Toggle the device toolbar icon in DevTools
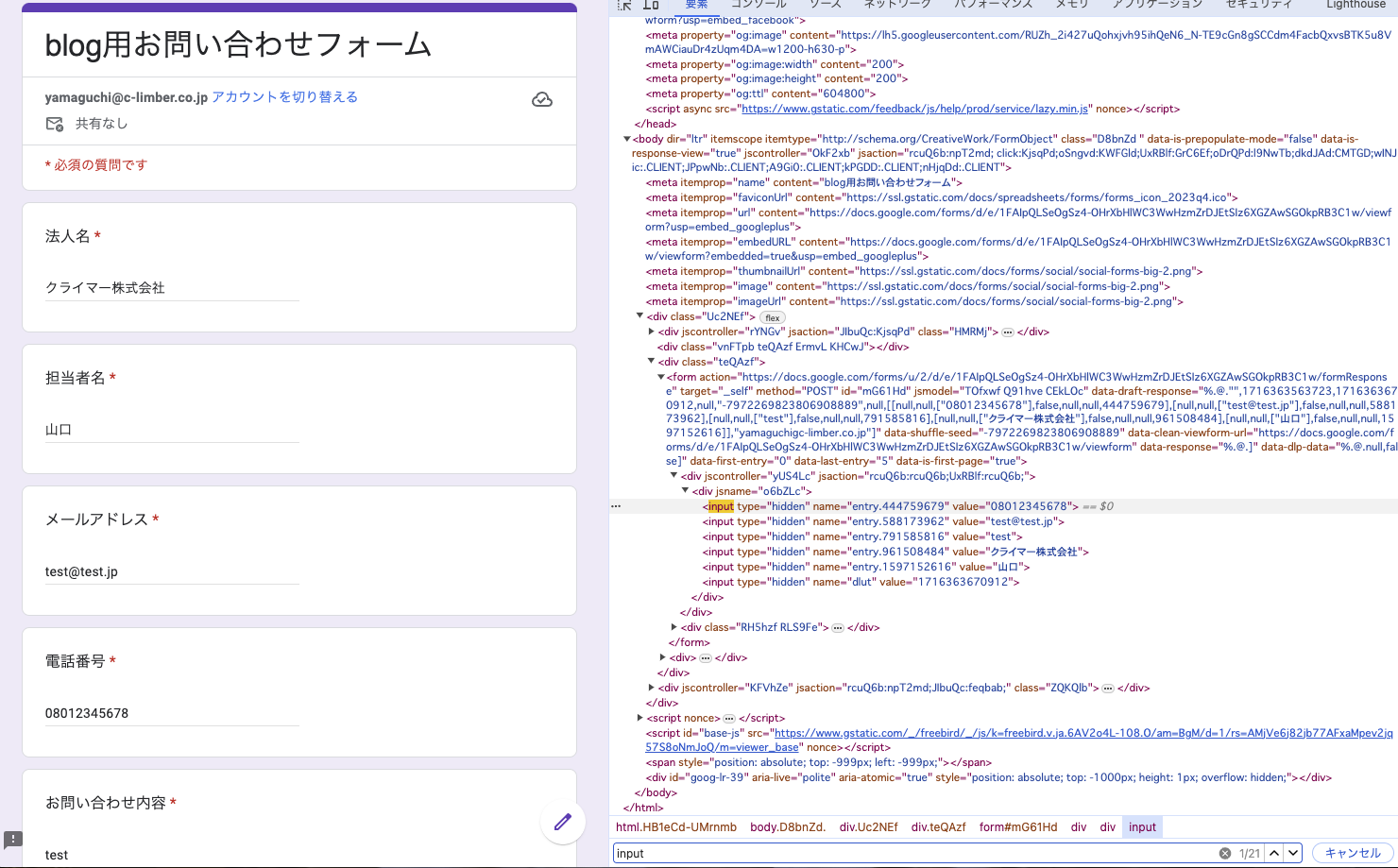Image resolution: width=1398 pixels, height=868 pixels. 651,5
